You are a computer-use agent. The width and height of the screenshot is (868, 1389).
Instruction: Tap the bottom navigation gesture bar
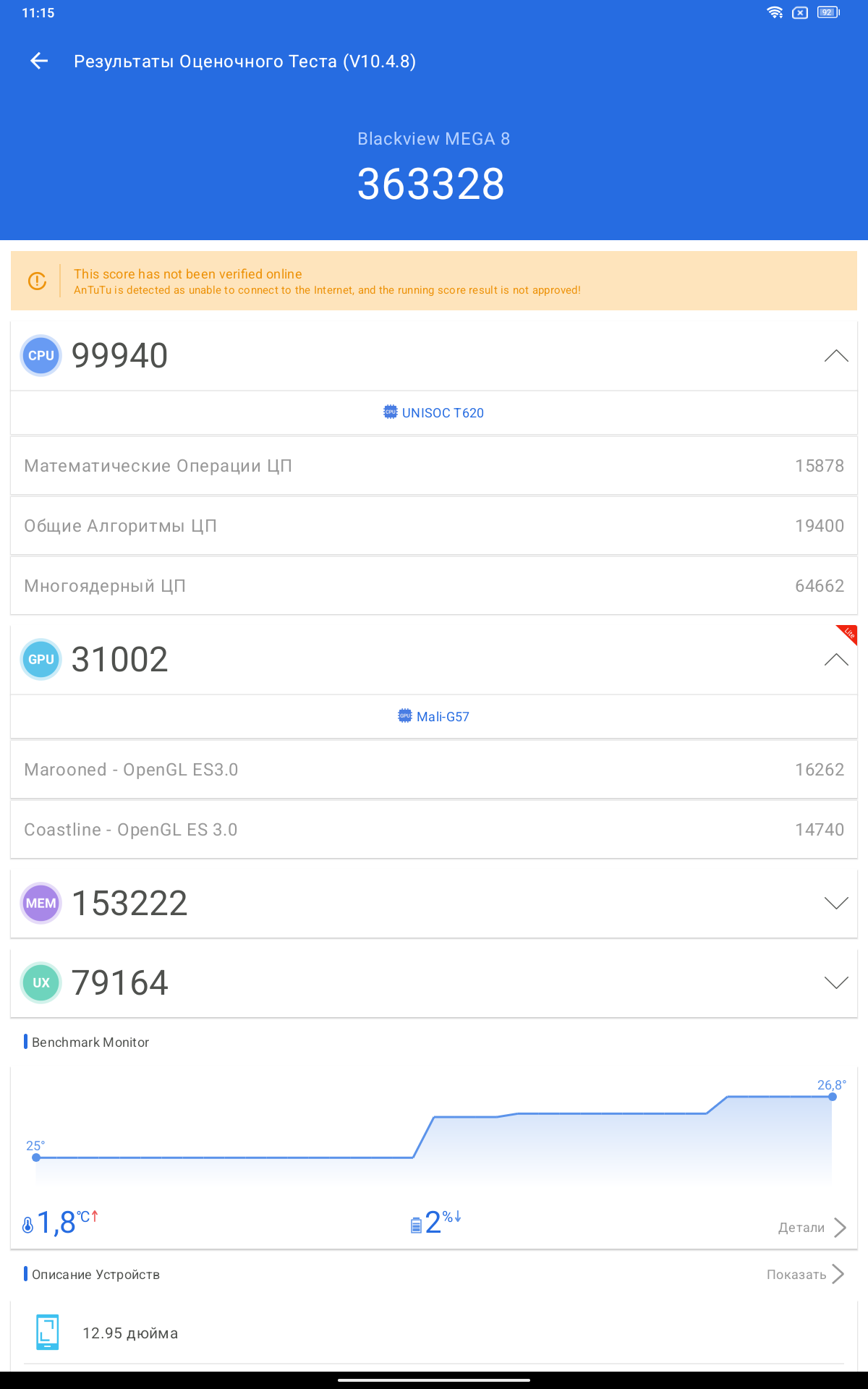pos(434,1380)
